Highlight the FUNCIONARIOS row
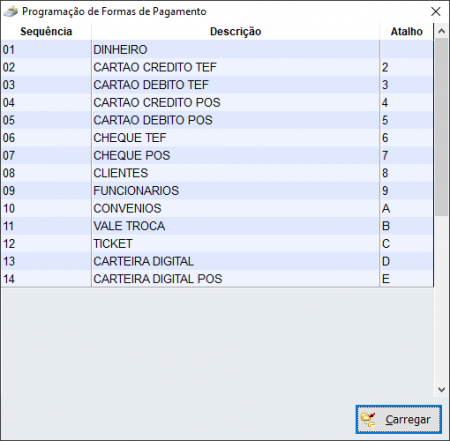Screen dimensions: 450x441 point(217,191)
